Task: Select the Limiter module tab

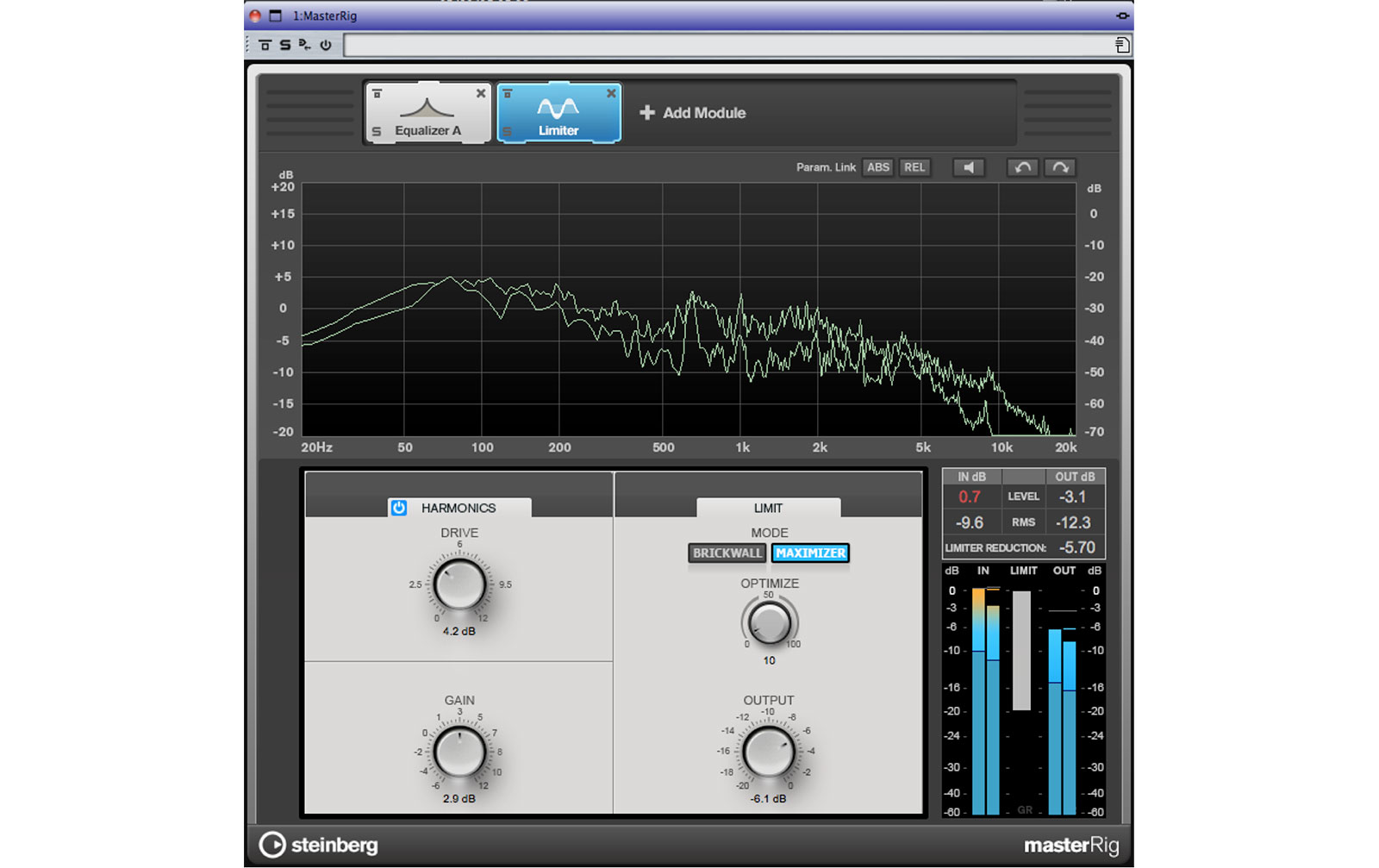Action: coord(558,113)
